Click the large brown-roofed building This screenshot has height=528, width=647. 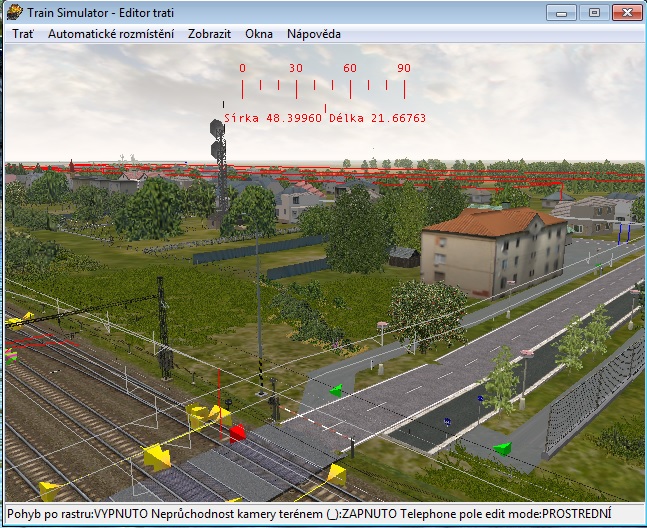pyautogui.click(x=493, y=250)
